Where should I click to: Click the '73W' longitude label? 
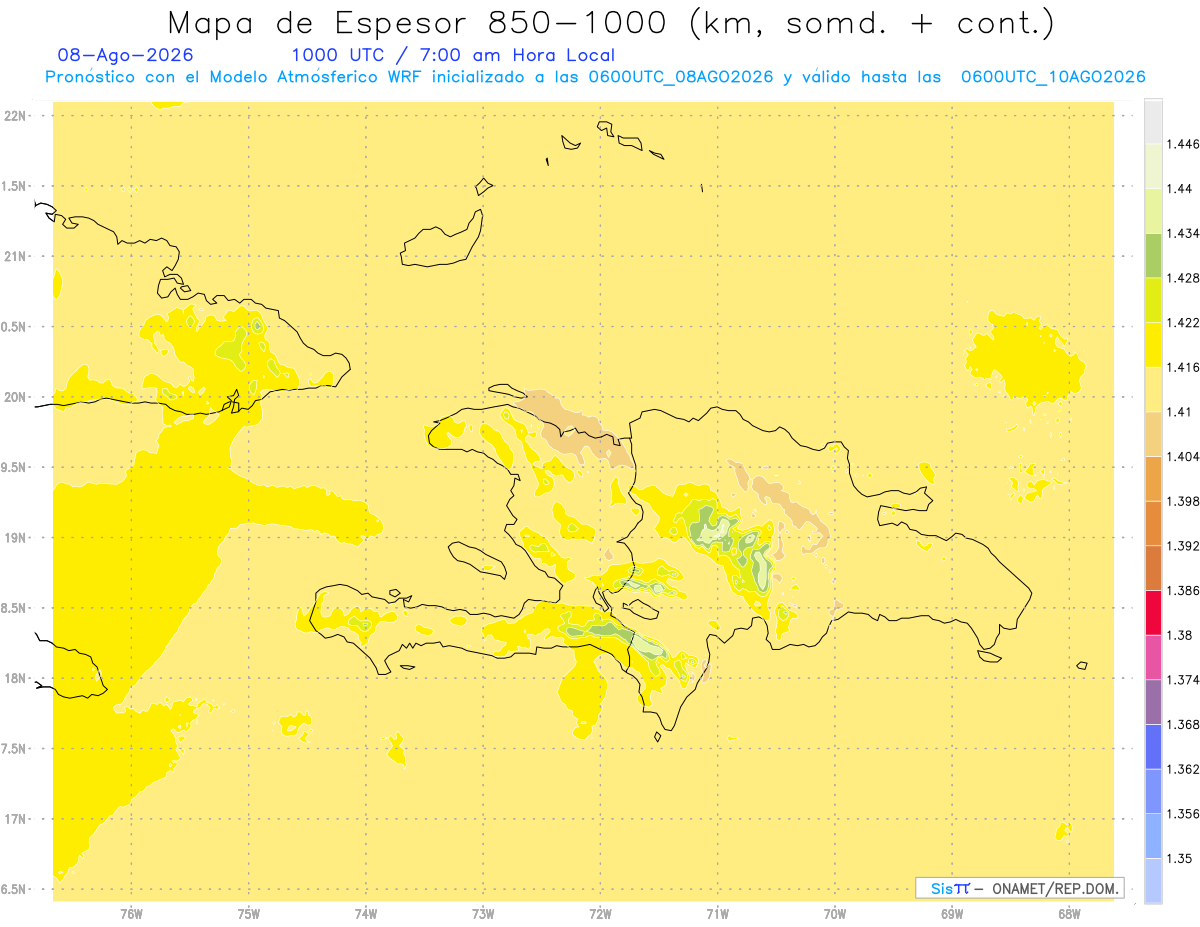(x=483, y=913)
